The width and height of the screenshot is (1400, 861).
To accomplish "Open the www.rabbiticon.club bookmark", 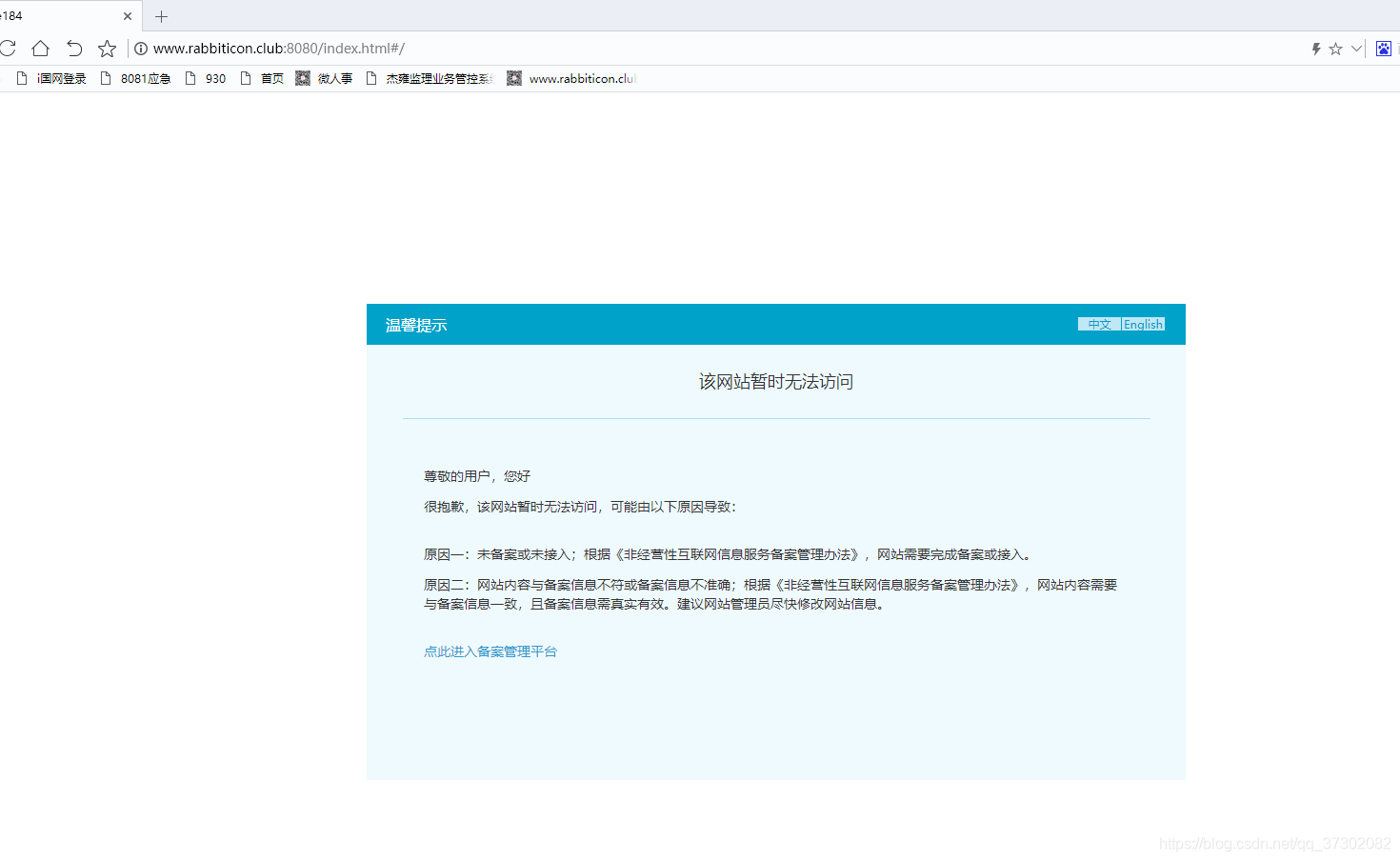I will (571, 78).
